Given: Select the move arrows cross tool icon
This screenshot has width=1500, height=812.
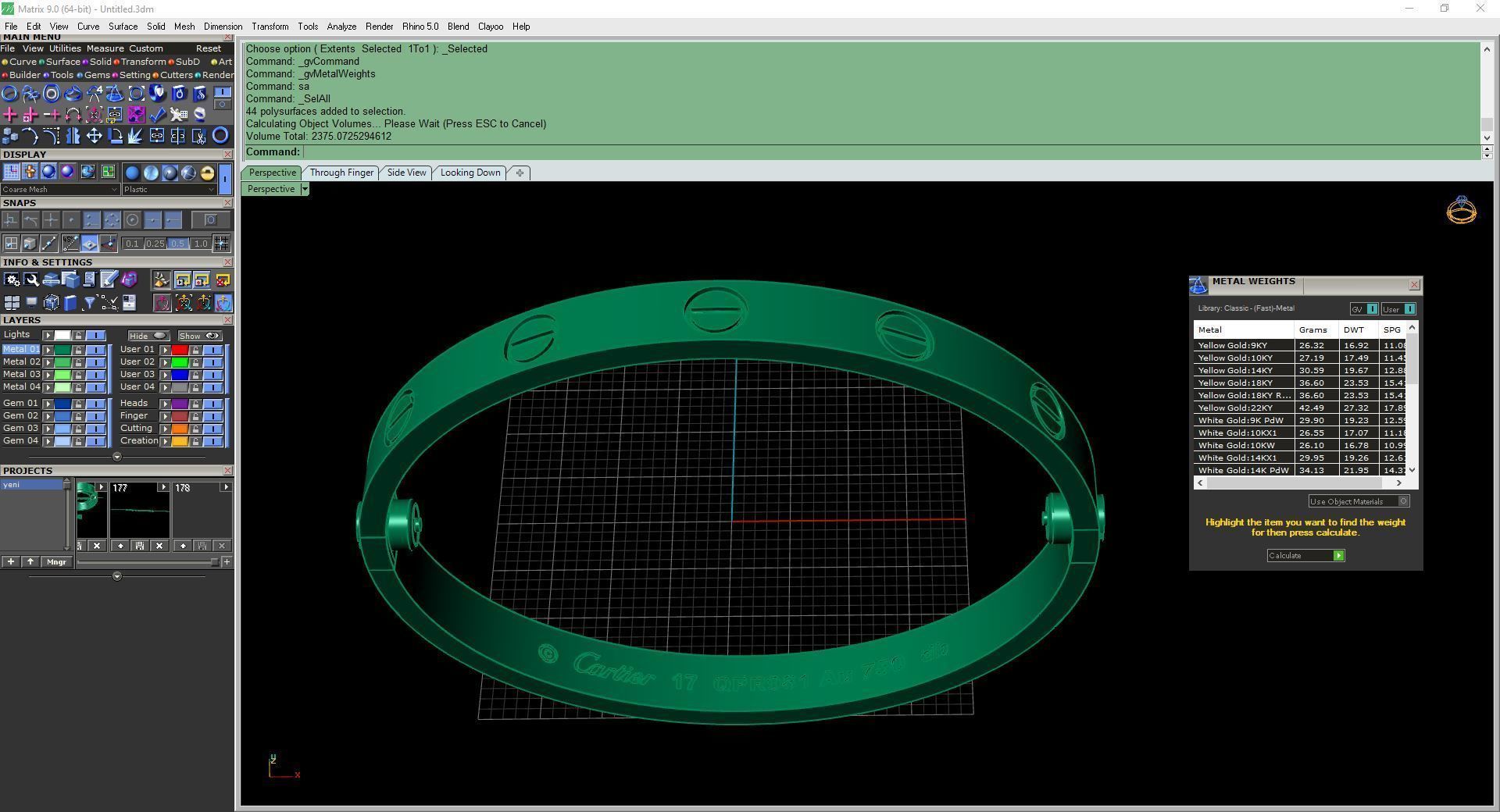Looking at the screenshot, I should tap(94, 136).
